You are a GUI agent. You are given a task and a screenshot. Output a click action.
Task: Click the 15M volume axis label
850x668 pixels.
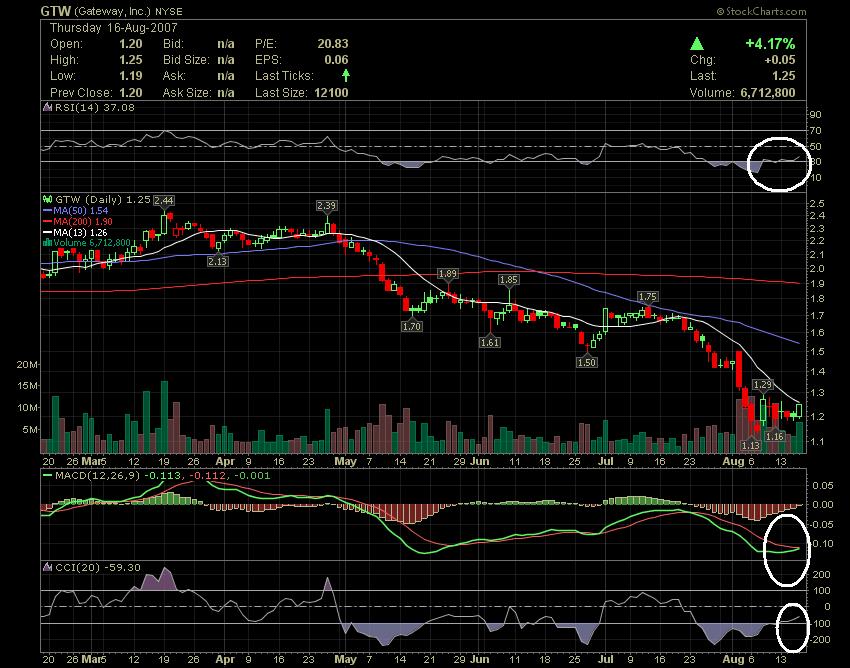point(27,386)
